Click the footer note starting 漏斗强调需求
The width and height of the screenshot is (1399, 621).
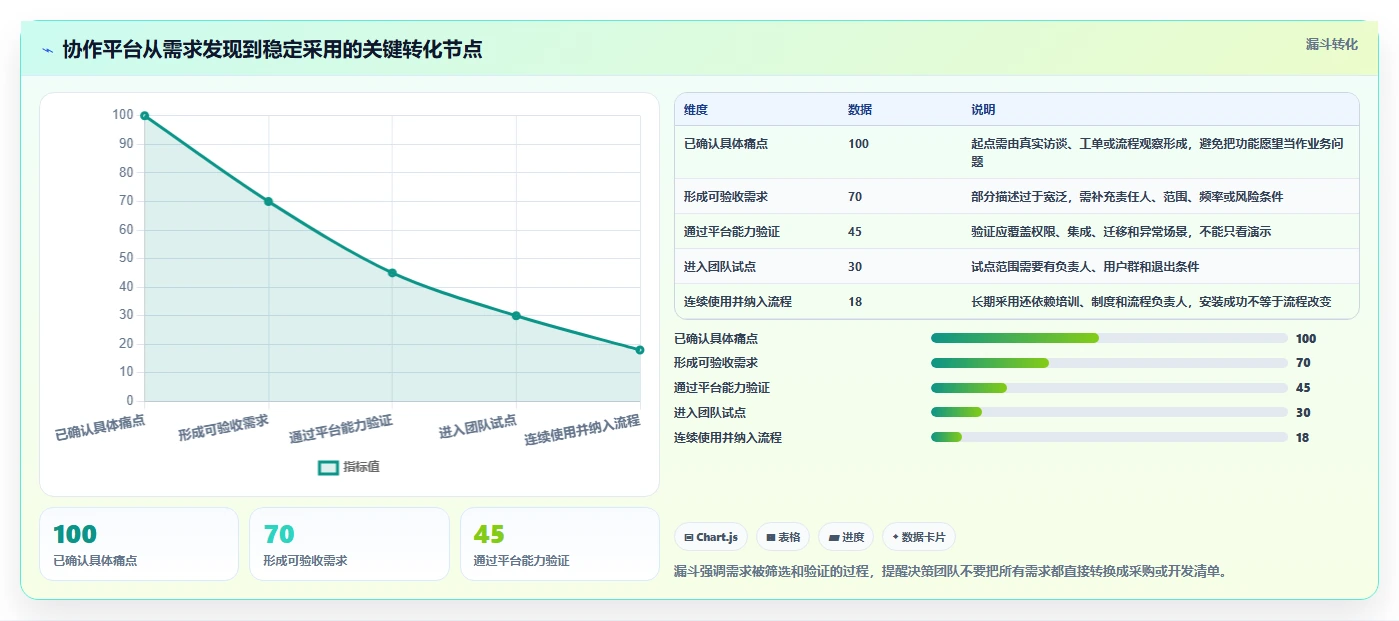coord(951,572)
